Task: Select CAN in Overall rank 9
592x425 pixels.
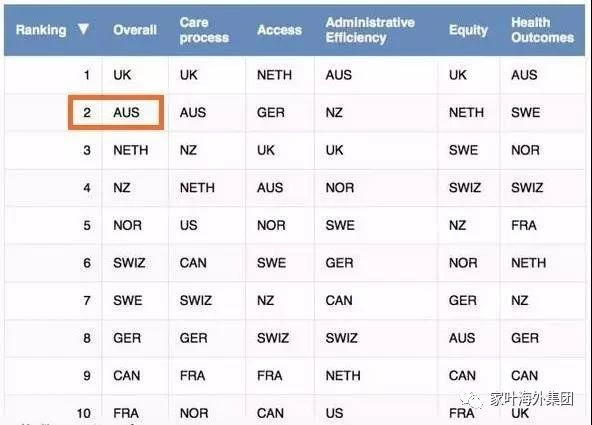Action: (126, 376)
